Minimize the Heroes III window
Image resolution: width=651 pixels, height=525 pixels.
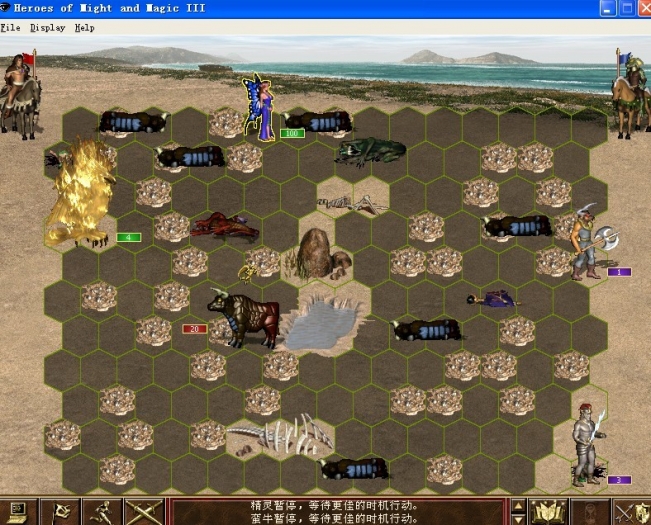pyautogui.click(x=608, y=8)
